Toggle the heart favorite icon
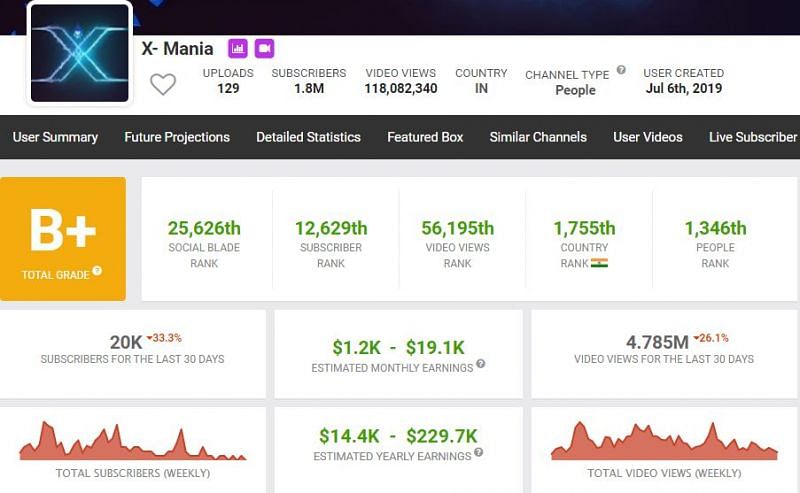Image resolution: width=800 pixels, height=493 pixels. 163,85
